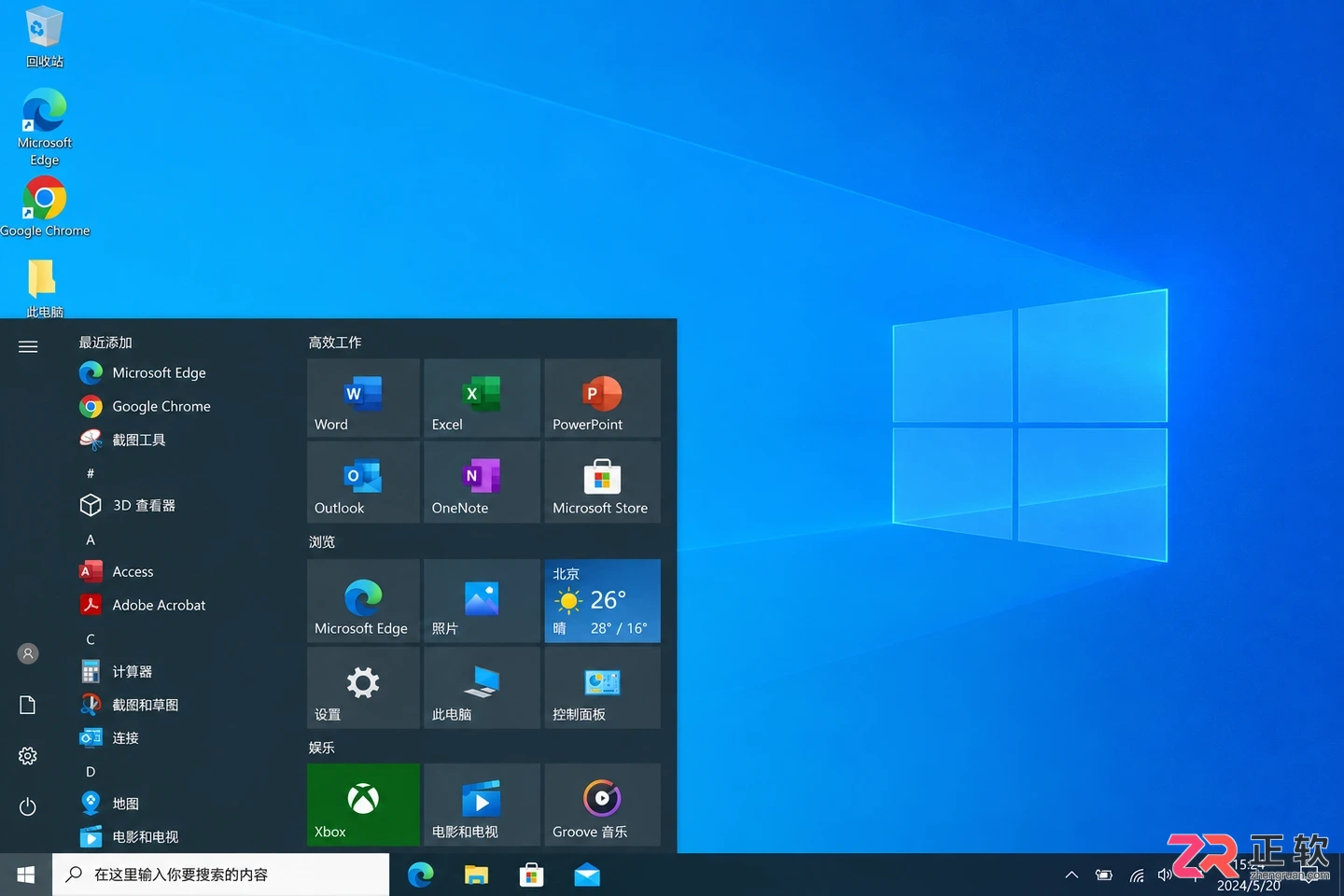
Task: Open the 此电脑 tile in Start menu
Action: pyautogui.click(x=482, y=688)
